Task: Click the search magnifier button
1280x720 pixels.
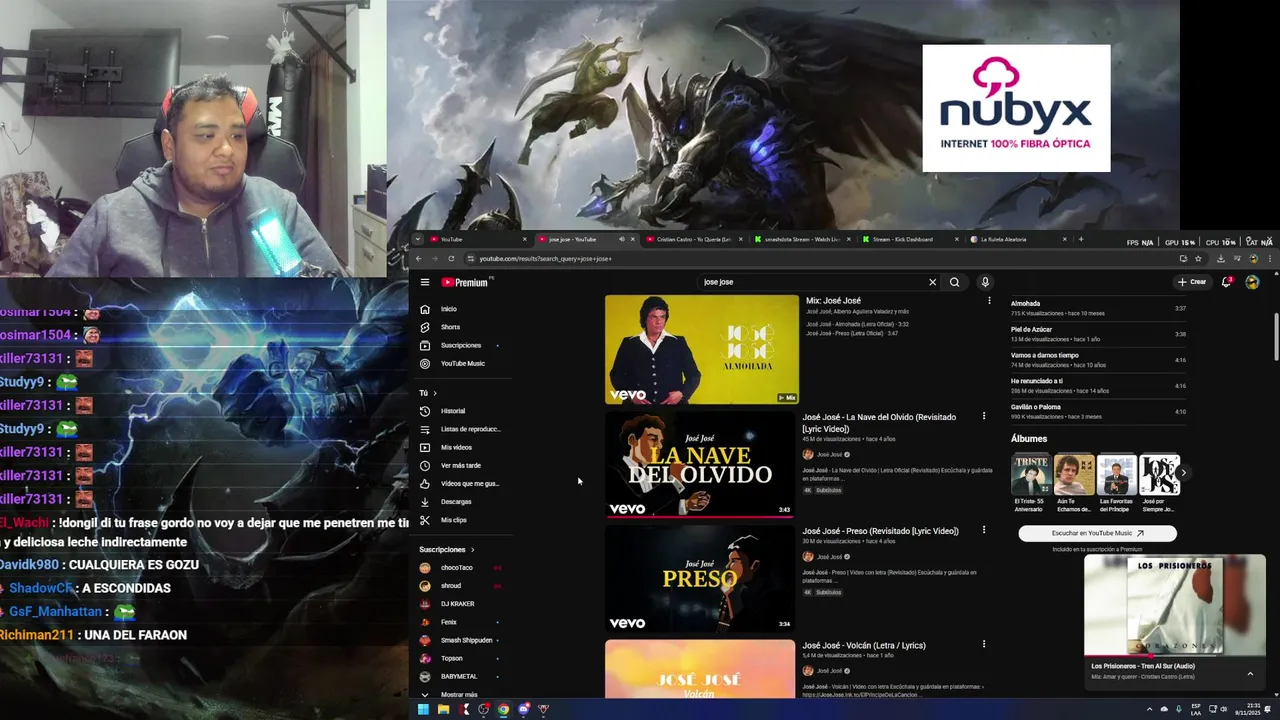Action: pos(954,282)
